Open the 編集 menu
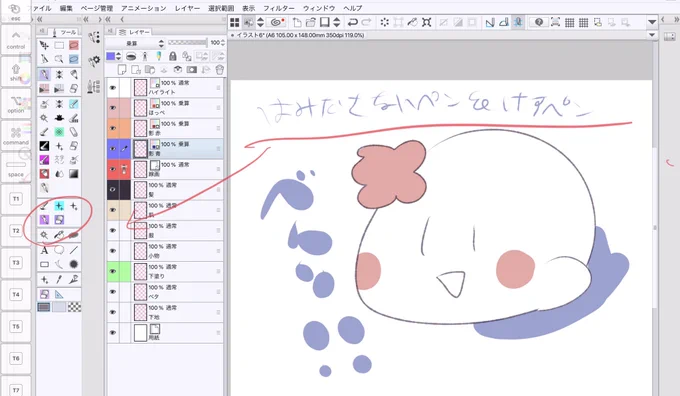 [x=66, y=8]
